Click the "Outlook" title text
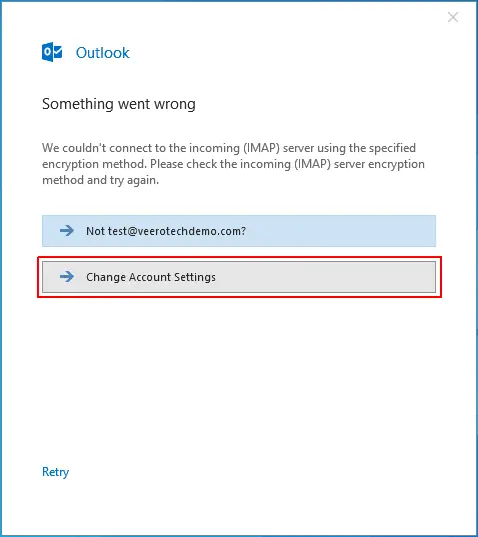This screenshot has height=537, width=478. [x=102, y=53]
